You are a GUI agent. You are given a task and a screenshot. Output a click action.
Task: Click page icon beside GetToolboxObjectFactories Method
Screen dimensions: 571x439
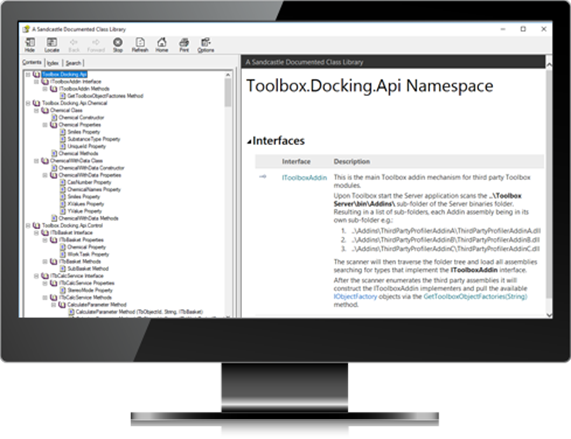tap(63, 96)
